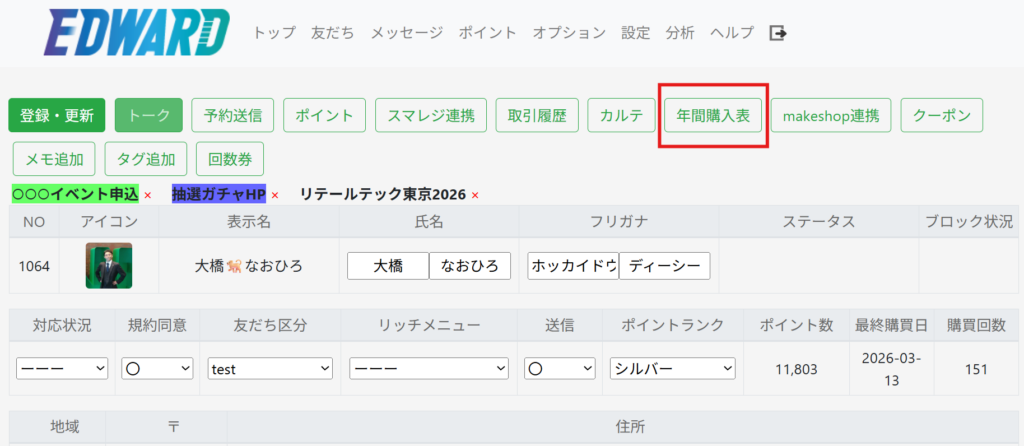Open the 友だち menu

[333, 33]
